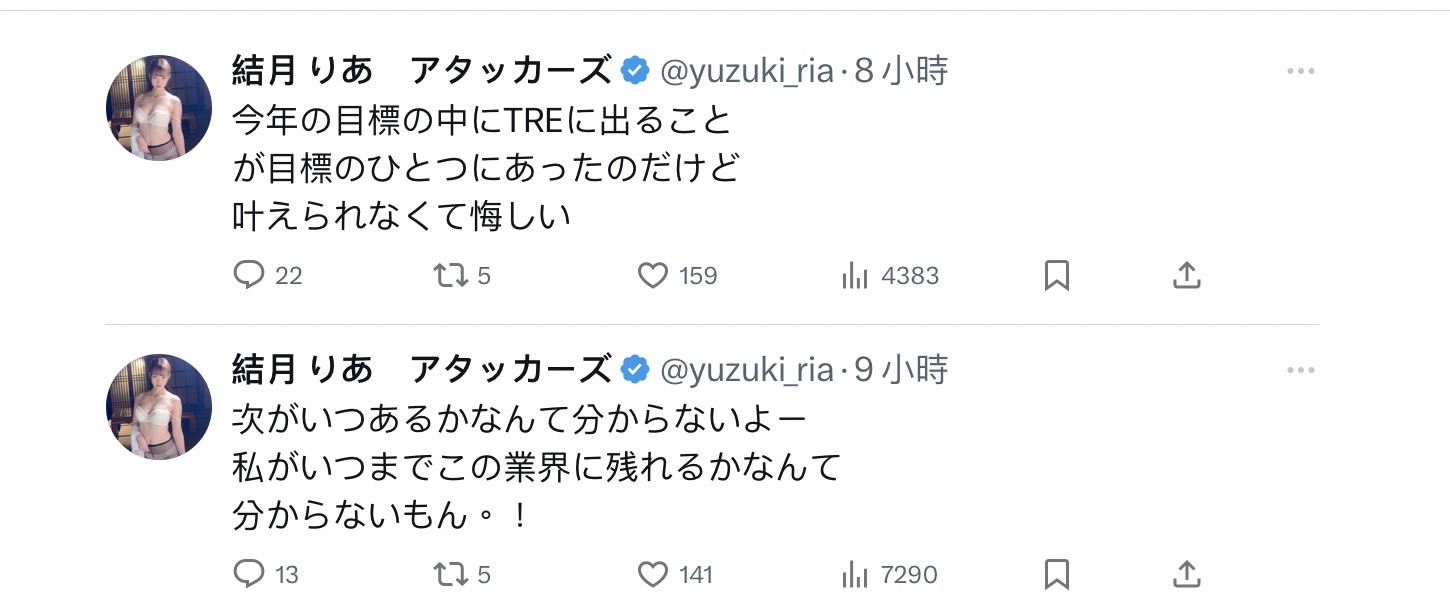Open profile picture on second tweet
1450x615 pixels.
pyautogui.click(x=159, y=407)
